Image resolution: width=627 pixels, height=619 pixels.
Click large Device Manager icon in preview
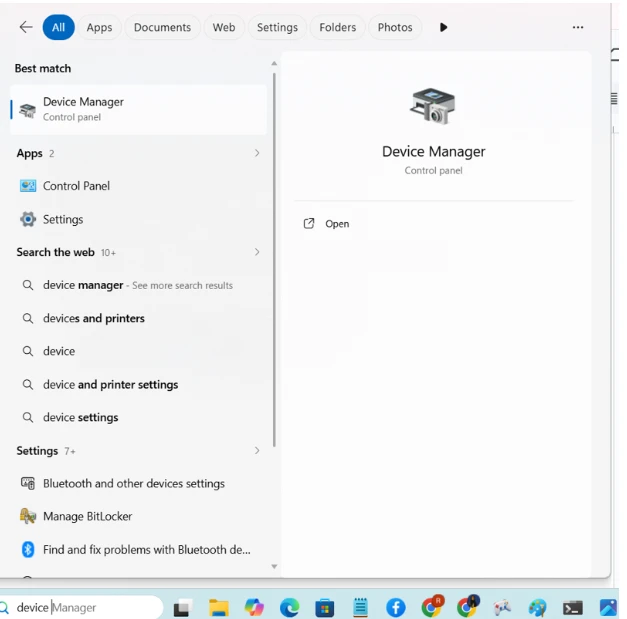[433, 106]
